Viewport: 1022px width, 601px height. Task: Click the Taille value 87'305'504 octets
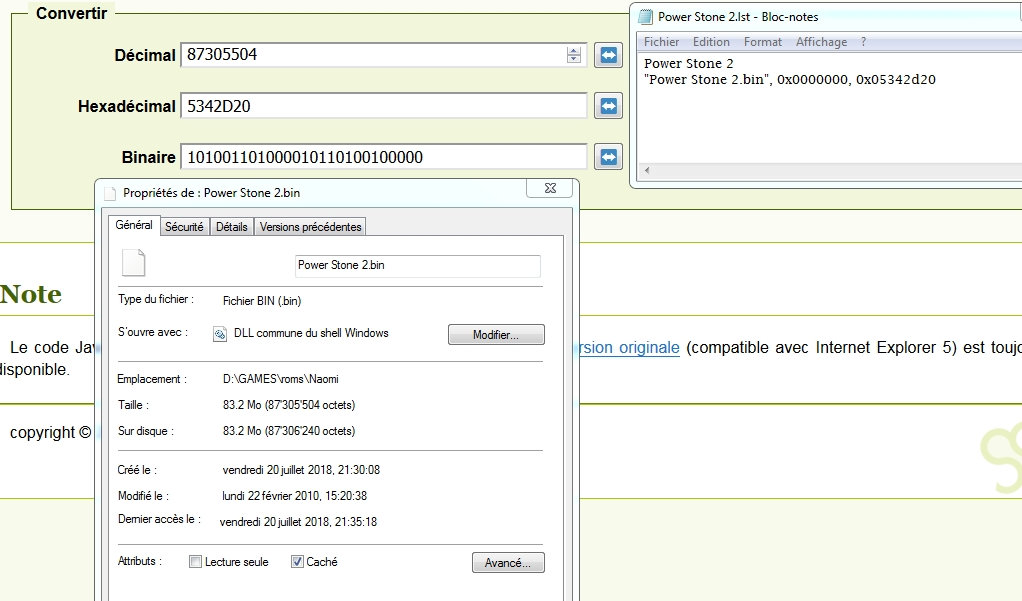click(289, 405)
